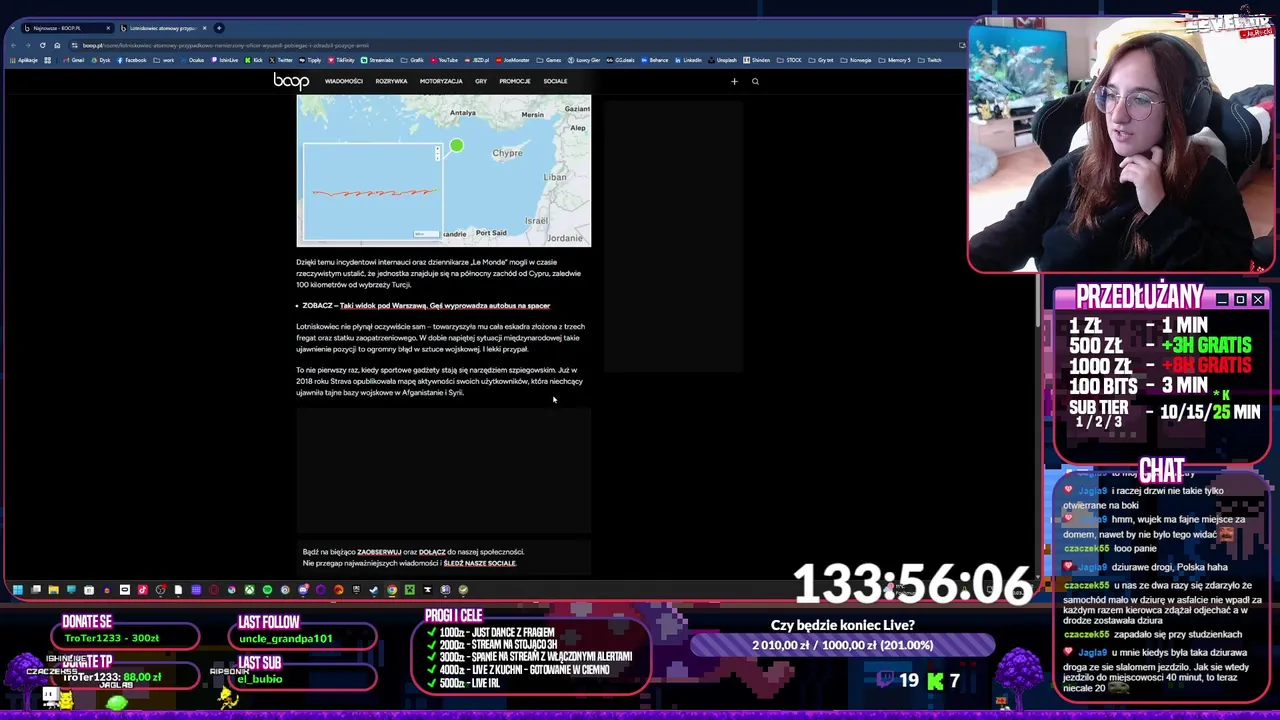Open the ROZRYWKA menu section
The height and width of the screenshot is (720, 1280).
click(x=391, y=81)
